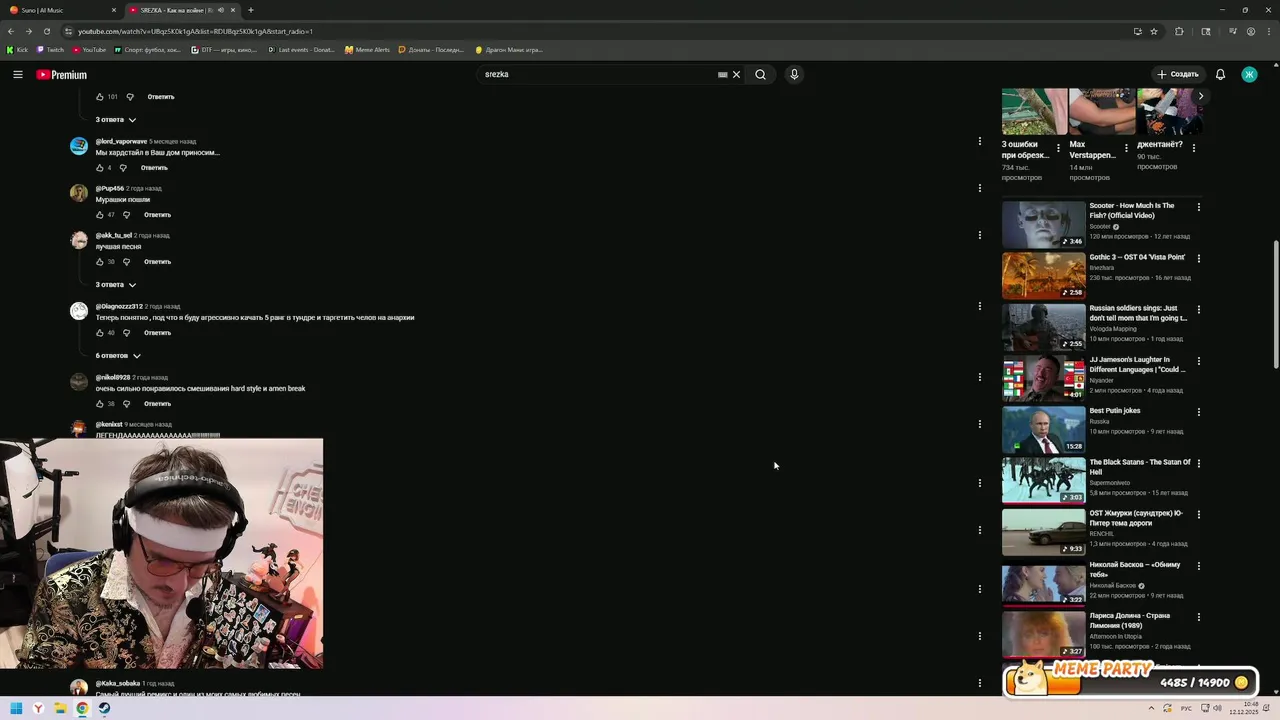Expand the 3 replies above @lord_vaporwave
Screen dimensions: 1280x720
(x=115, y=120)
